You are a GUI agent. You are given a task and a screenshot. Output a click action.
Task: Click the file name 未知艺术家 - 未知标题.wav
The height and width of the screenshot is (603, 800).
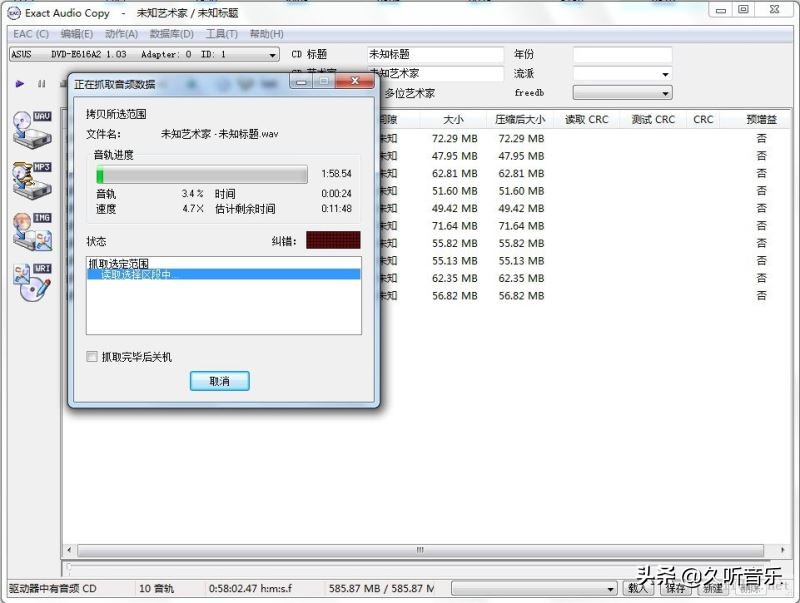click(x=219, y=134)
